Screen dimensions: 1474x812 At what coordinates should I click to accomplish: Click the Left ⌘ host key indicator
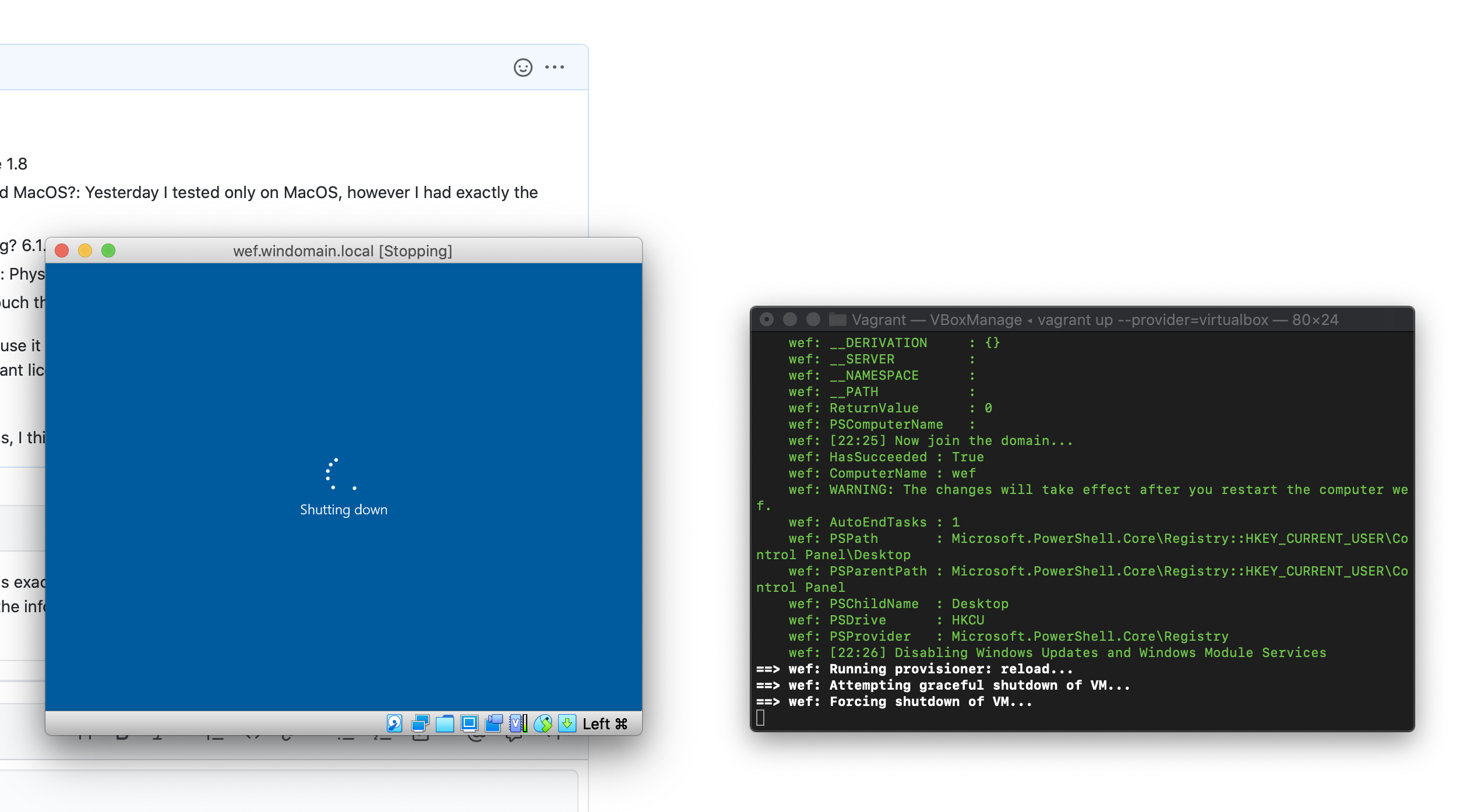coord(603,723)
